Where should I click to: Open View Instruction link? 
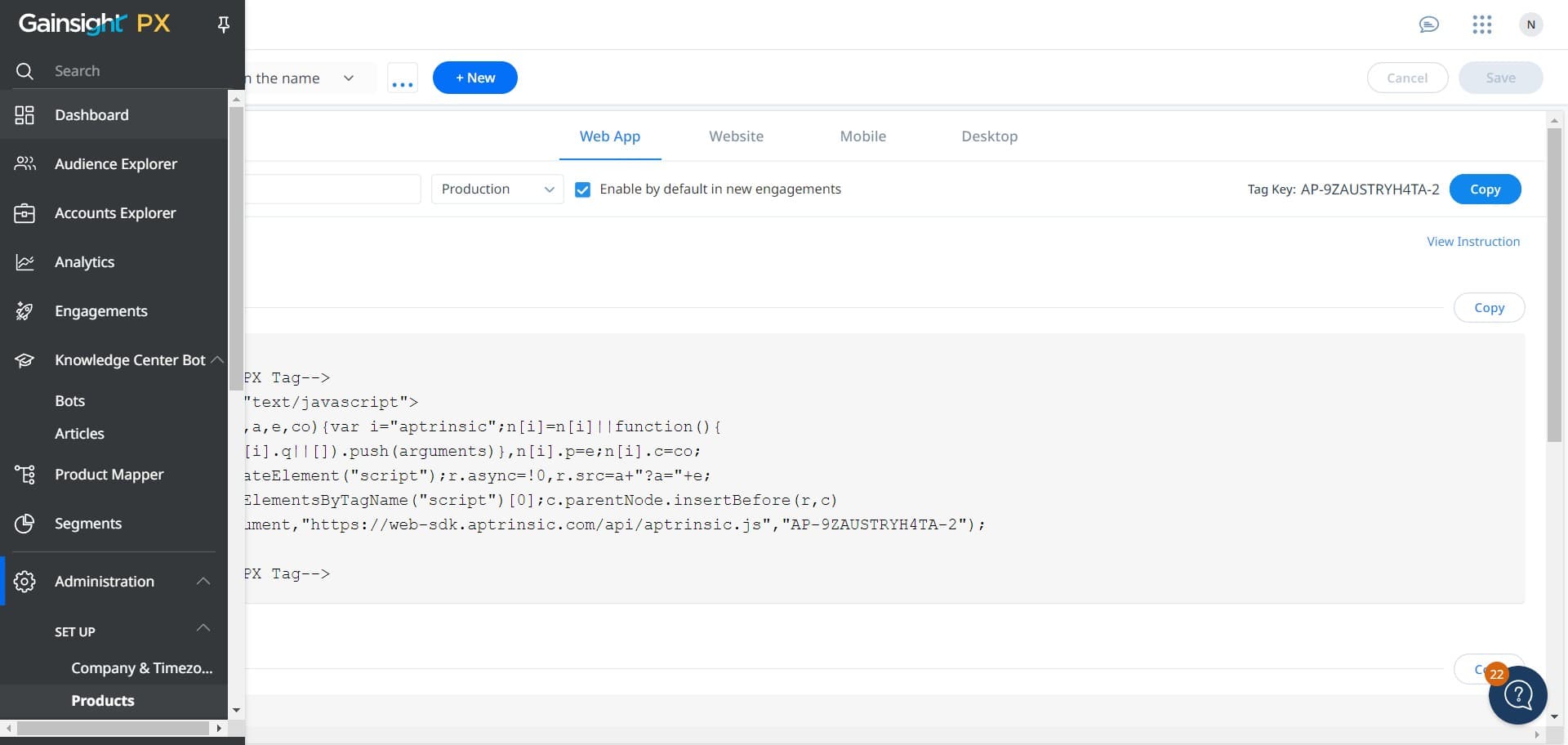pos(1473,241)
